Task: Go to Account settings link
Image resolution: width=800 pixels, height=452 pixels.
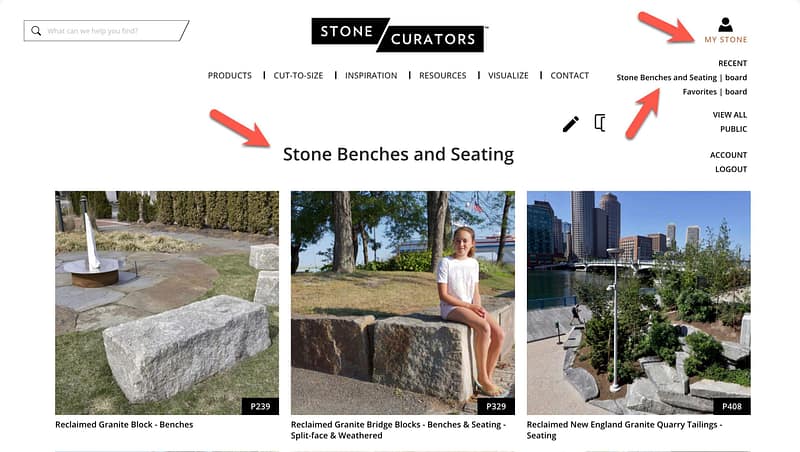Action: pos(728,155)
